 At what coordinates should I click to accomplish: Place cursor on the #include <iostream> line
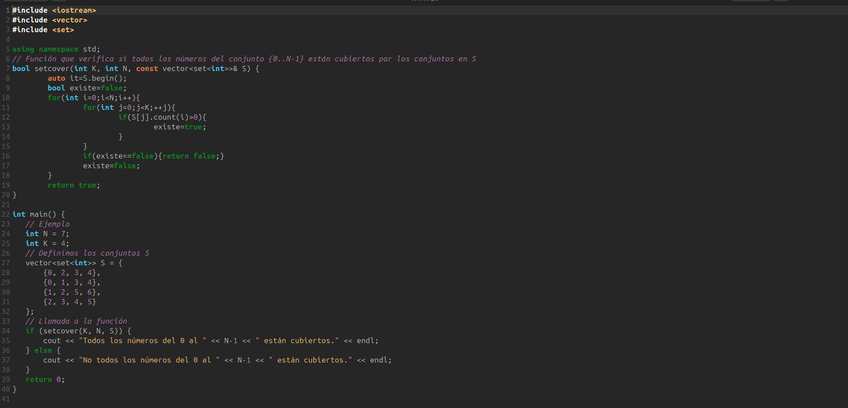[x=54, y=10]
